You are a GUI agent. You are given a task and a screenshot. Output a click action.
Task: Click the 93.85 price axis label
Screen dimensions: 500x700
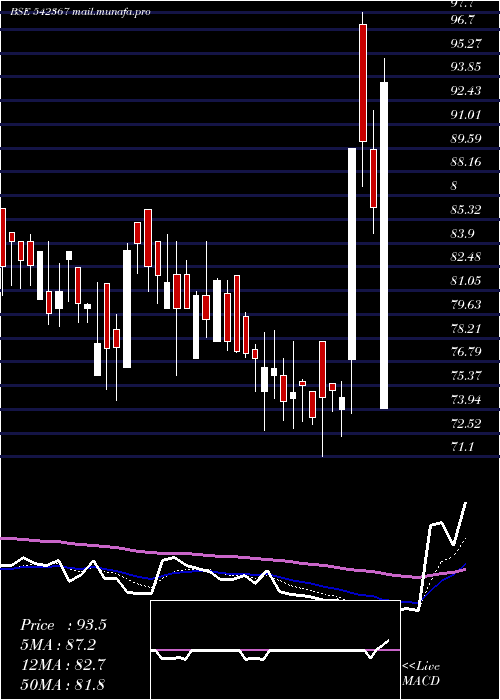[466, 67]
